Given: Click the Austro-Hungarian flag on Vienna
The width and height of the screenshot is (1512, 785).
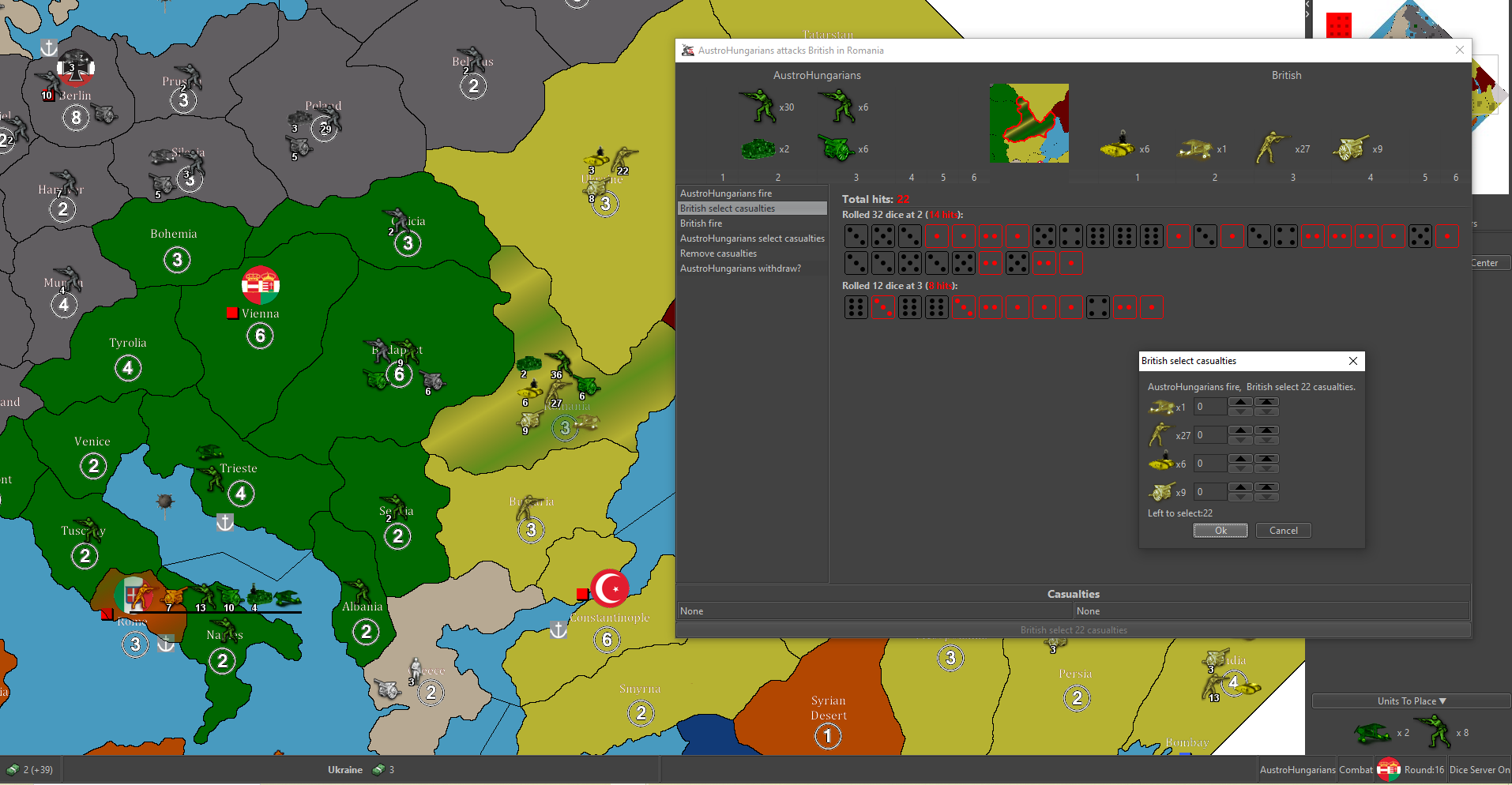Looking at the screenshot, I should (261, 285).
